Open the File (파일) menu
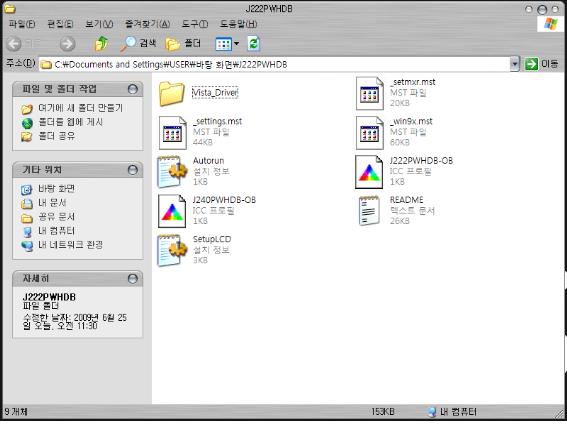Viewport: 567px width, 425px height. pos(22,24)
